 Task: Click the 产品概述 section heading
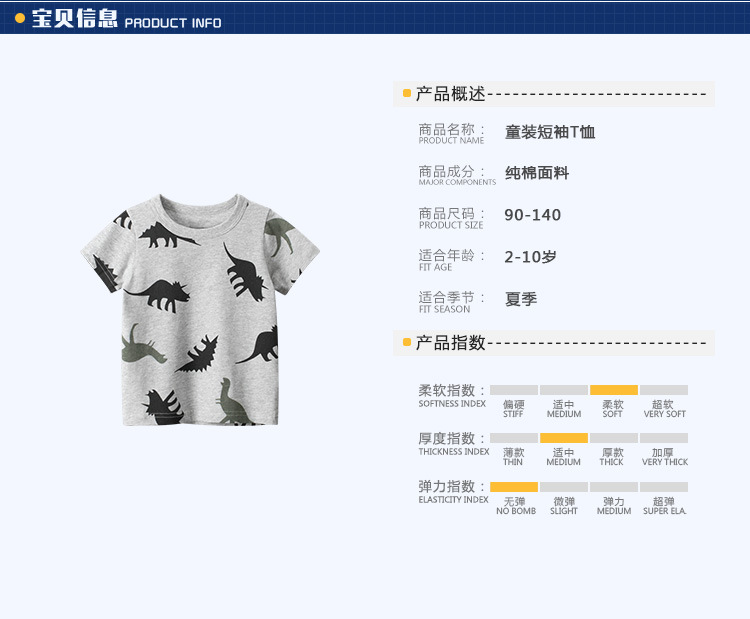[x=450, y=94]
